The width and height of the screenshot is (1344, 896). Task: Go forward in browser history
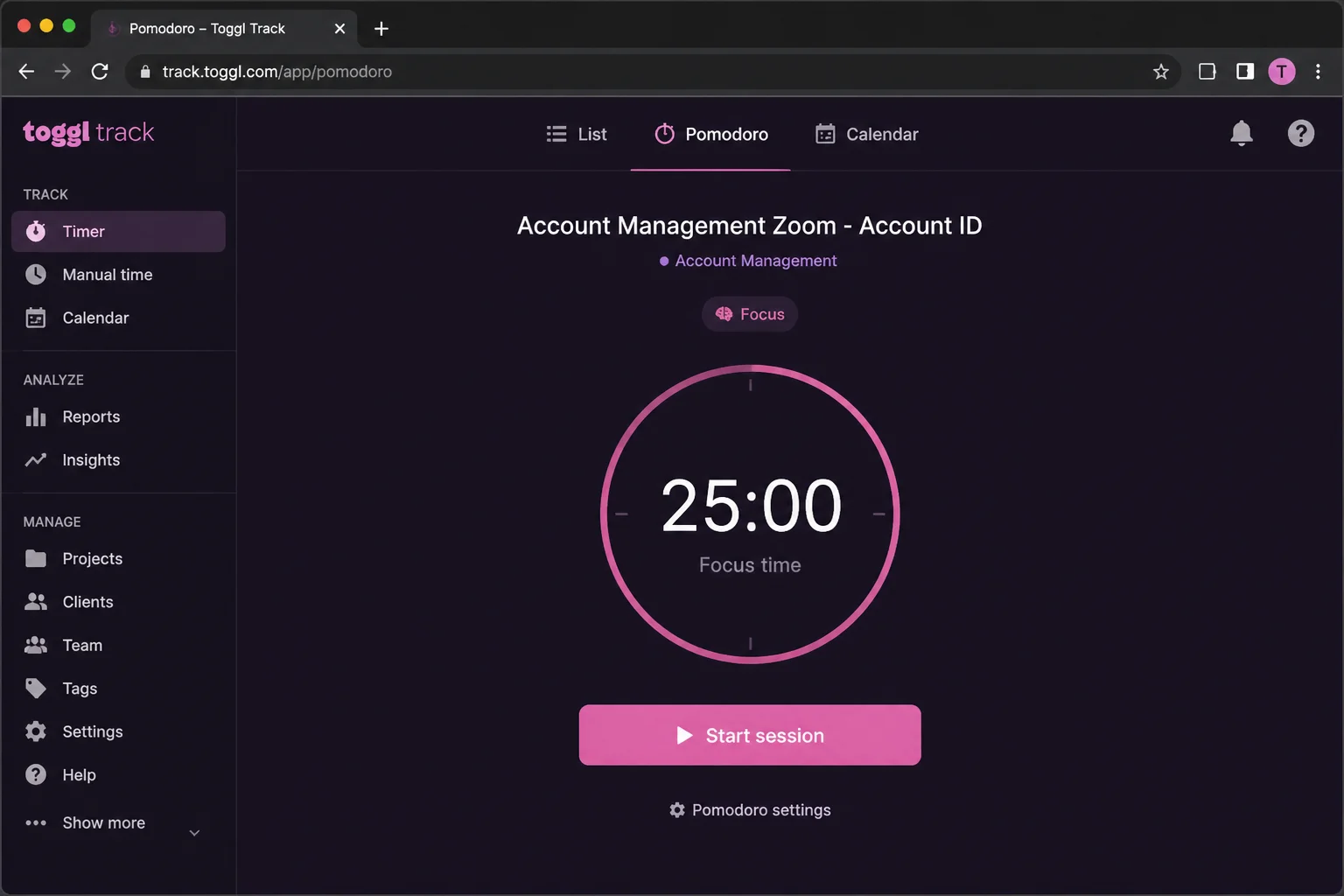pyautogui.click(x=63, y=72)
